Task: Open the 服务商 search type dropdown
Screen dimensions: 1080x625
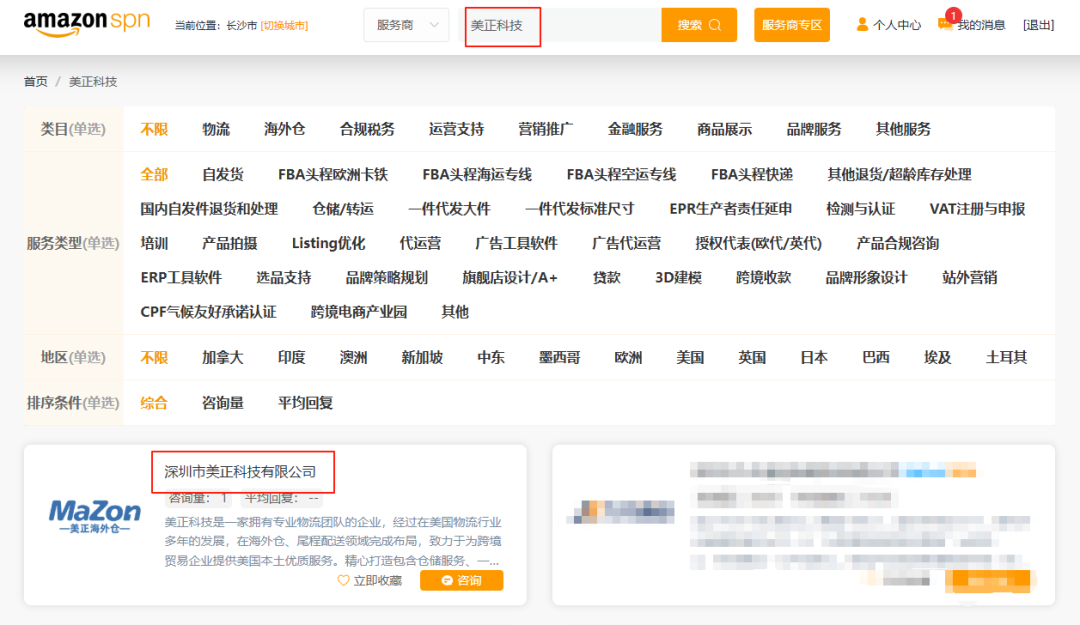Action: point(406,25)
